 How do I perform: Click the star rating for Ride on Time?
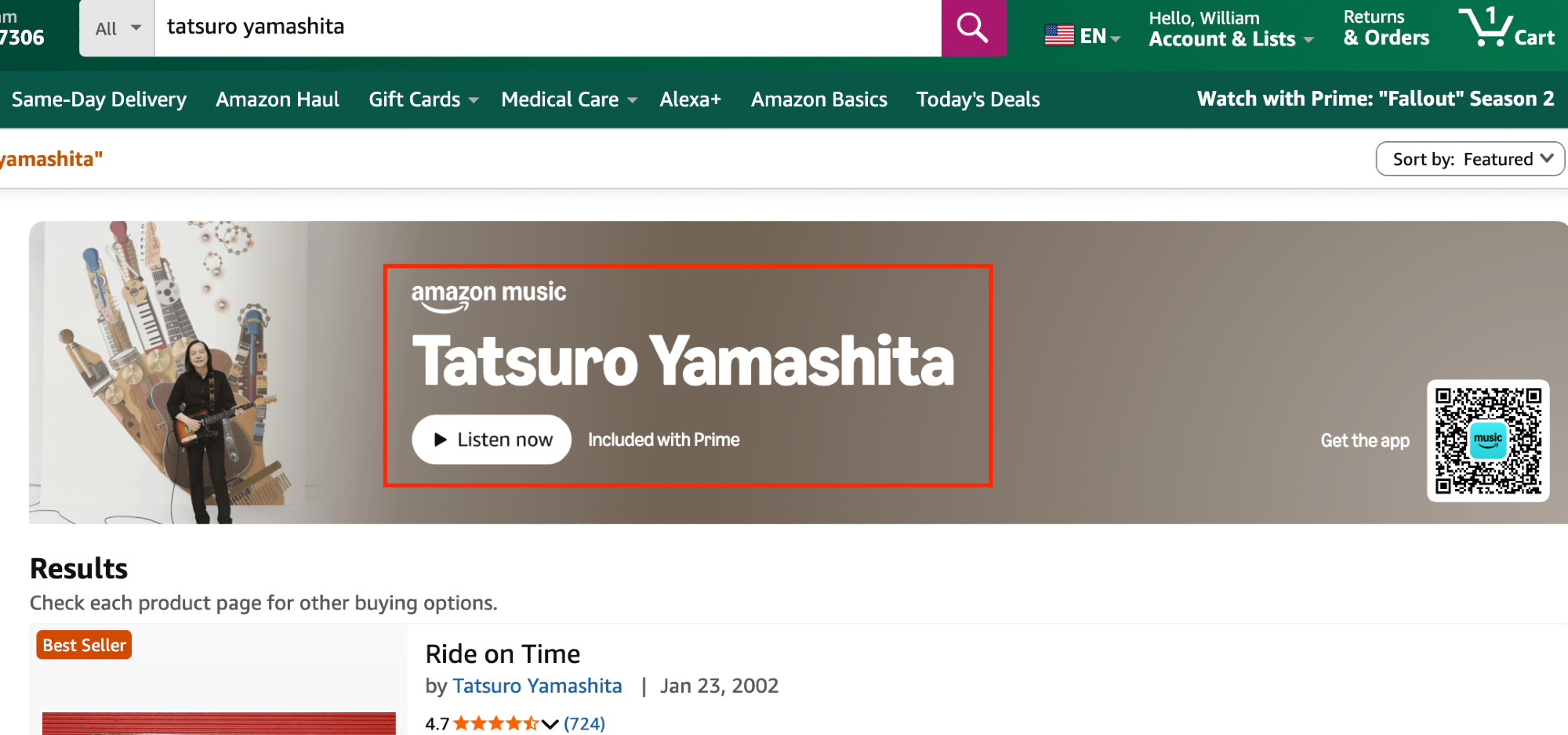(x=495, y=723)
